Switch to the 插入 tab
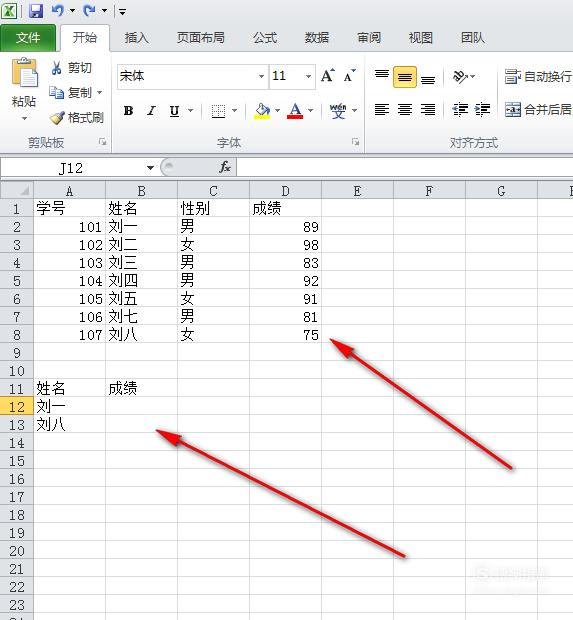Image resolution: width=573 pixels, height=620 pixels. 136,38
